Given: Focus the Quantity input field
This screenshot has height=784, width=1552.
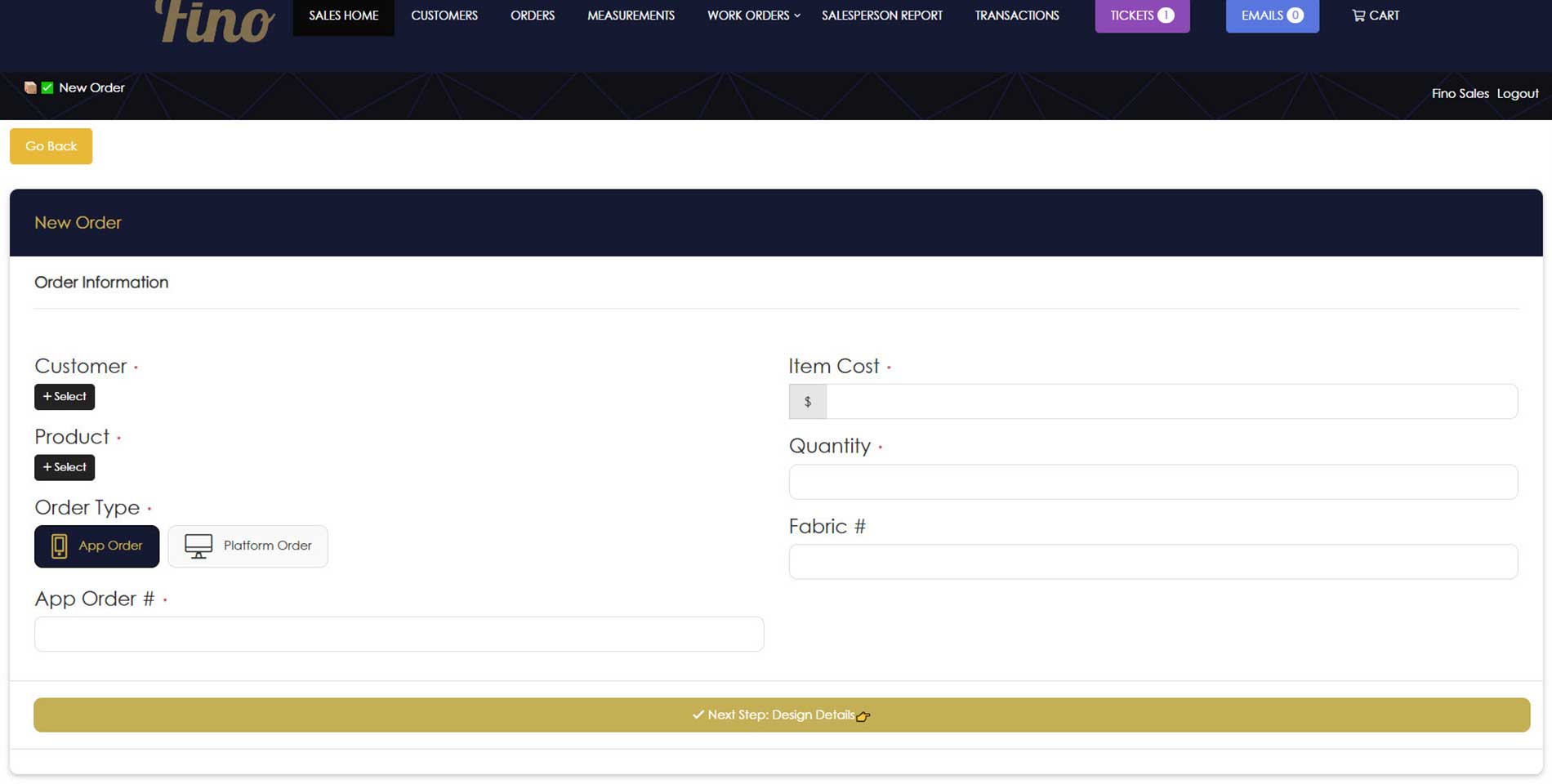Looking at the screenshot, I should pyautogui.click(x=1153, y=482).
